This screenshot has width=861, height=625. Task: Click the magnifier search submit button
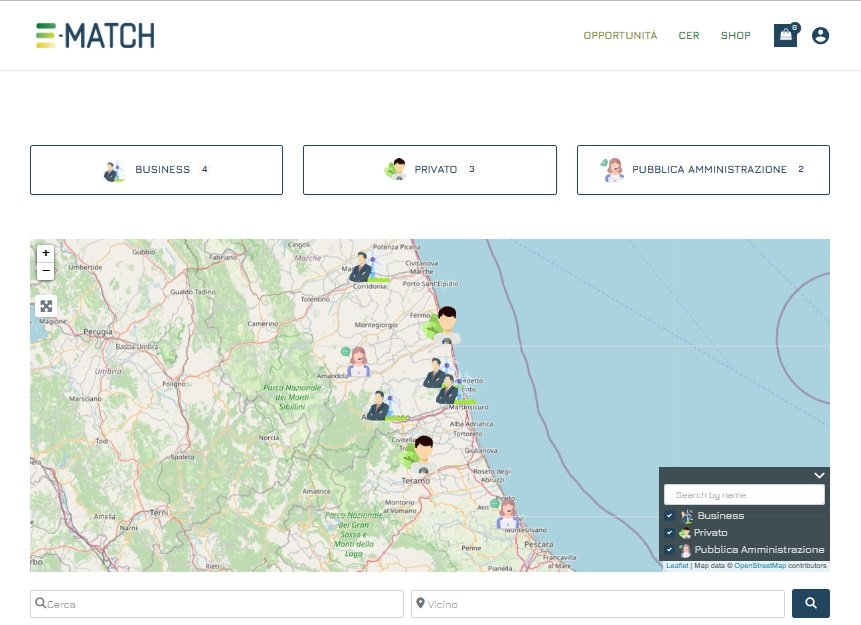pyautogui.click(x=810, y=603)
